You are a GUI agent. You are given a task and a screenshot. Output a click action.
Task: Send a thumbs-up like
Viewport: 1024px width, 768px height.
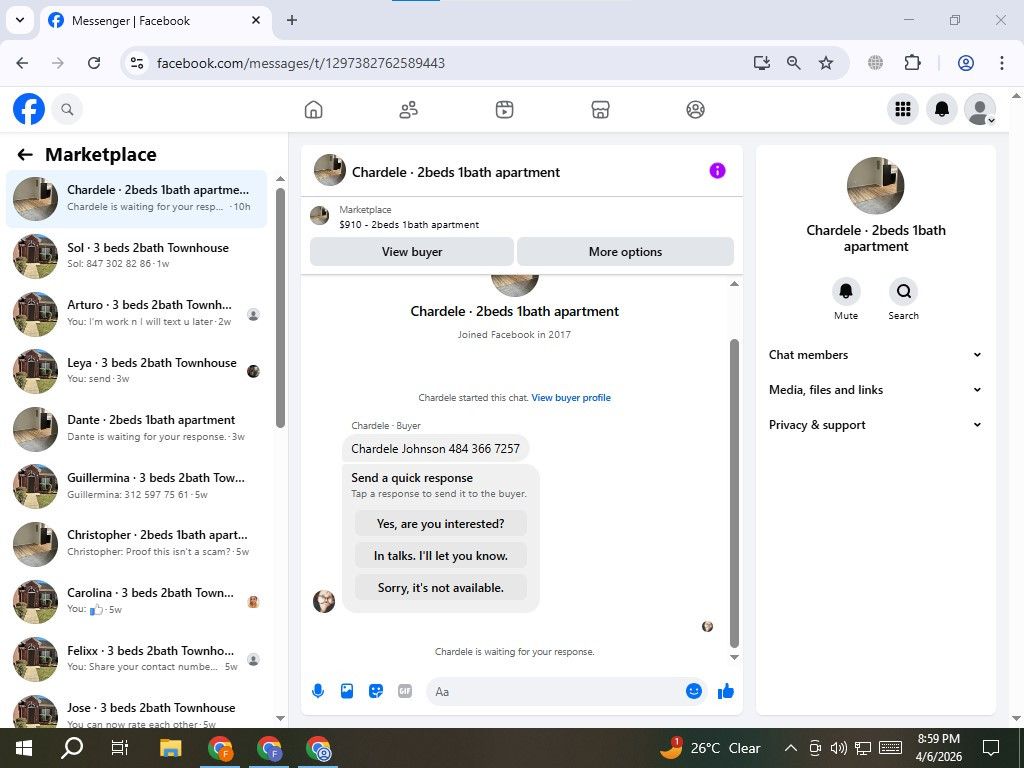point(726,691)
